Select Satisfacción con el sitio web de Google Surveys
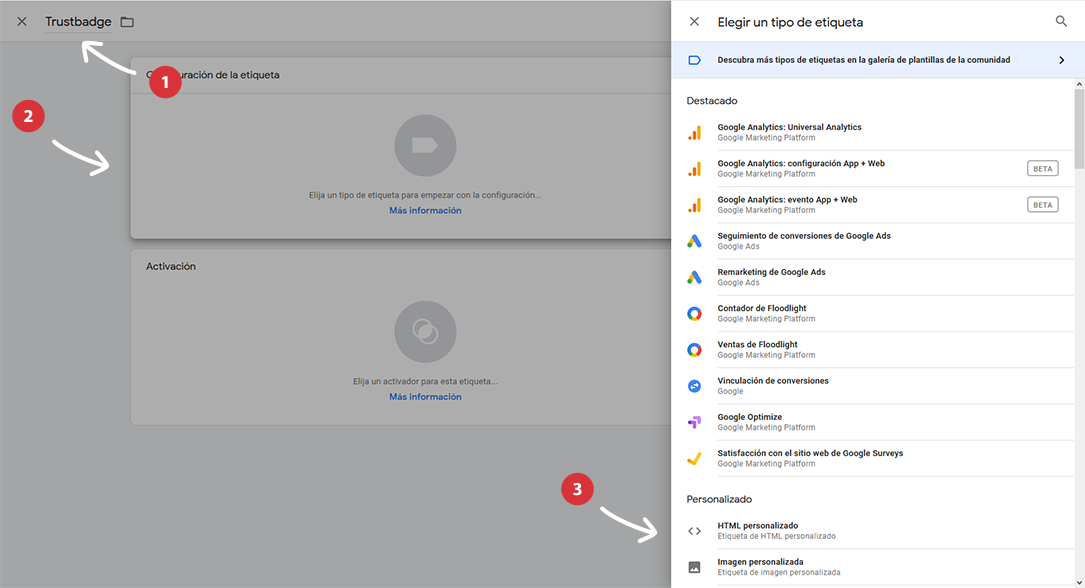The image size is (1085, 588). 879,458
